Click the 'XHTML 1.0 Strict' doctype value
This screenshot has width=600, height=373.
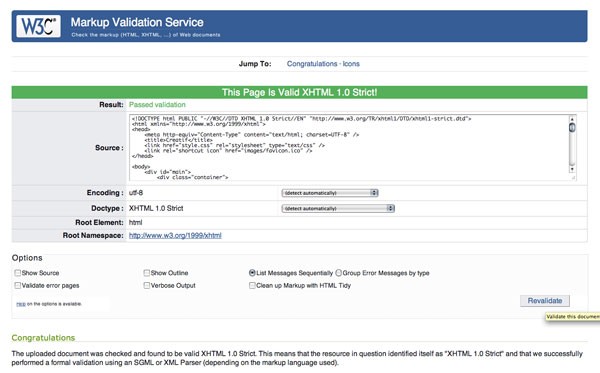pos(156,208)
